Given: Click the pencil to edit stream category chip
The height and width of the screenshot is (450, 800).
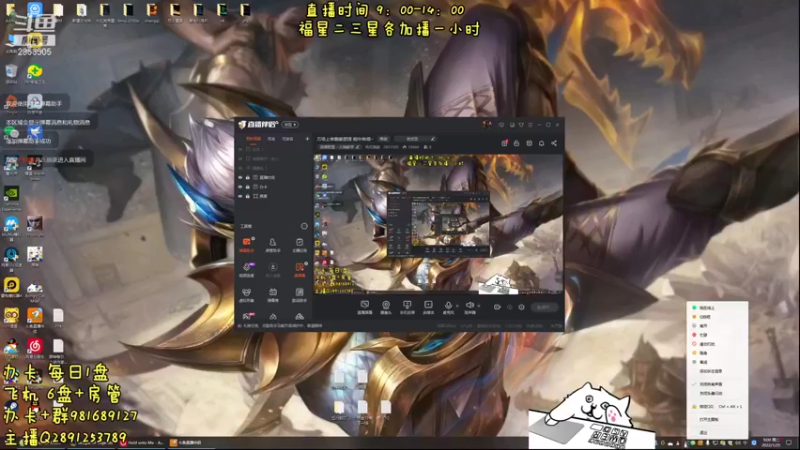Looking at the screenshot, I should [x=358, y=147].
